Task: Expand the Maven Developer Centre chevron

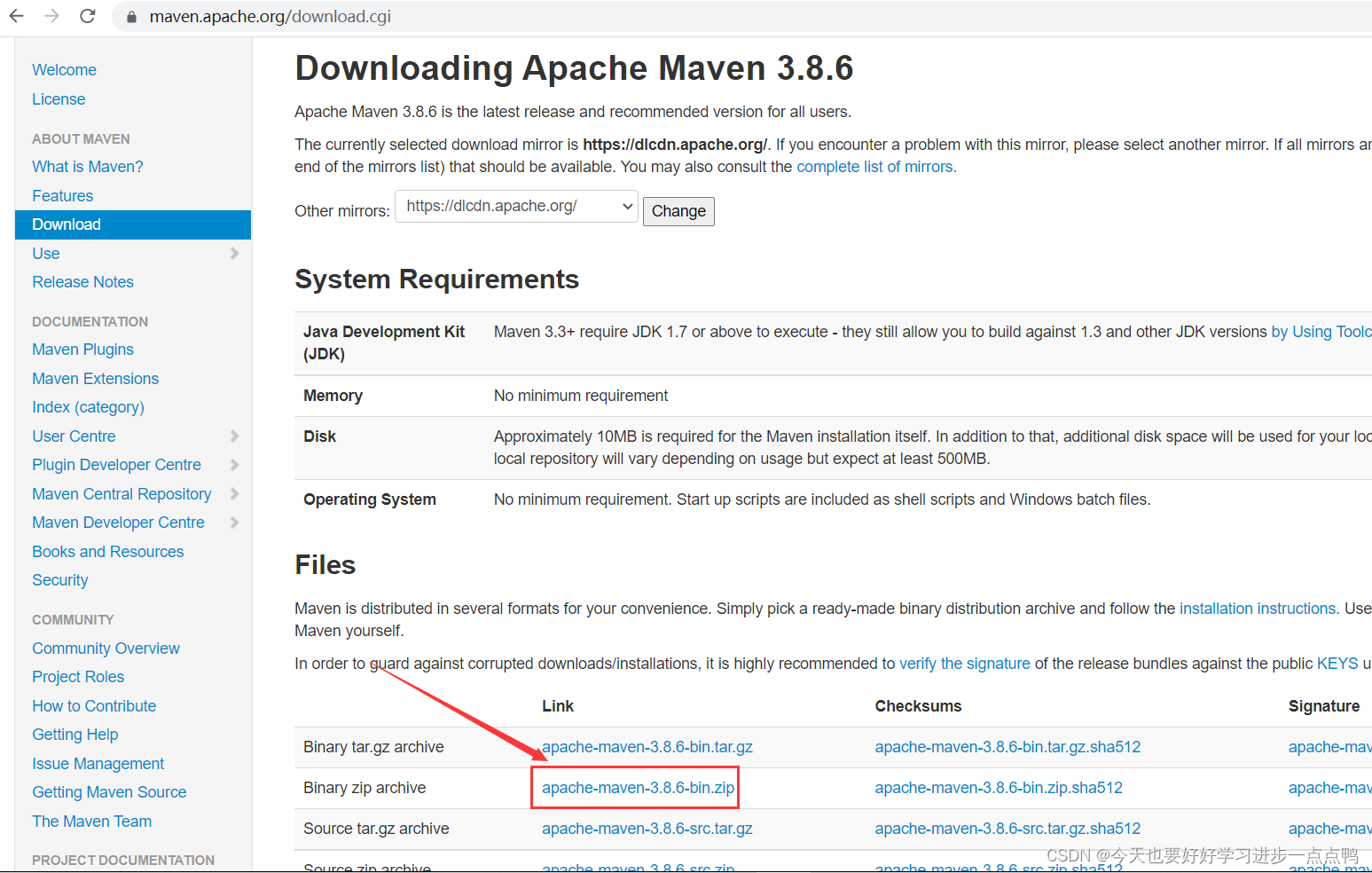Action: tap(234, 522)
